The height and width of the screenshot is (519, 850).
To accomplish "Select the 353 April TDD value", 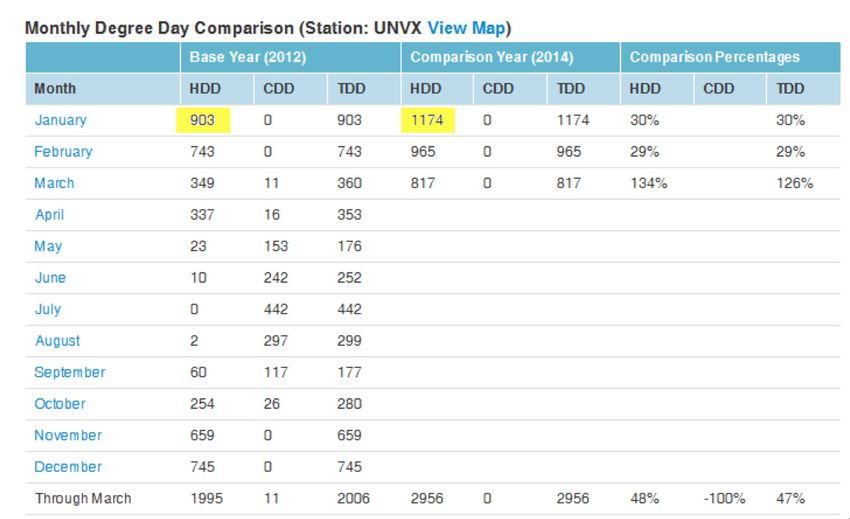I will pyautogui.click(x=349, y=215).
